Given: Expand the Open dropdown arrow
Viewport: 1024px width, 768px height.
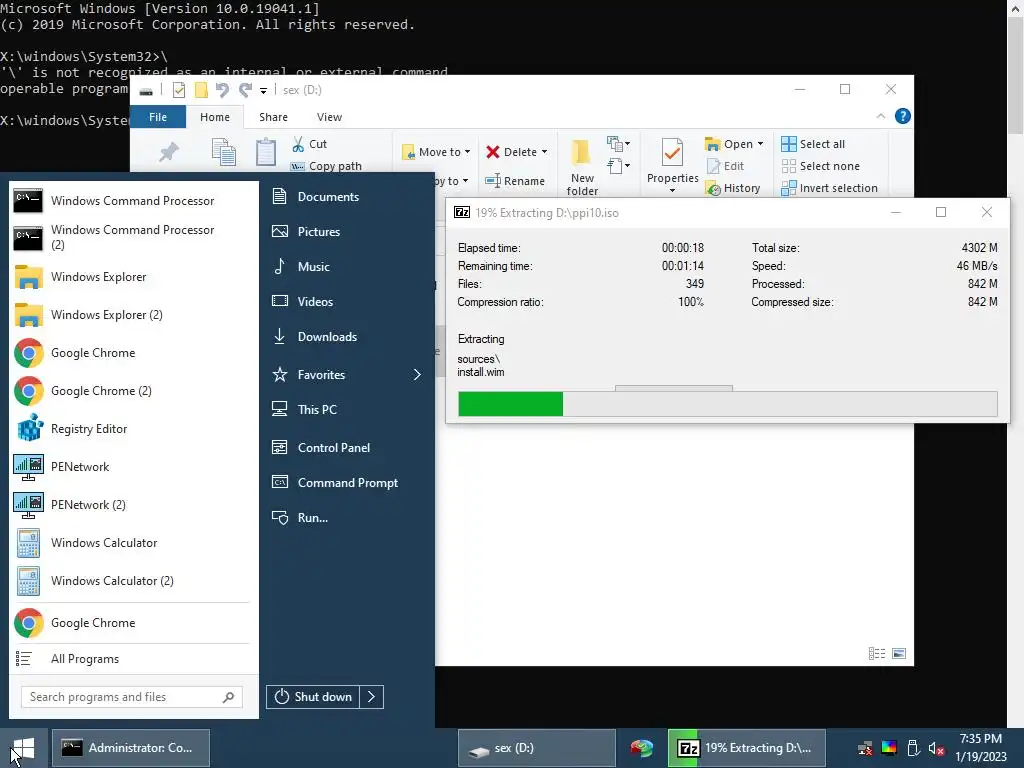Looking at the screenshot, I should 760,144.
